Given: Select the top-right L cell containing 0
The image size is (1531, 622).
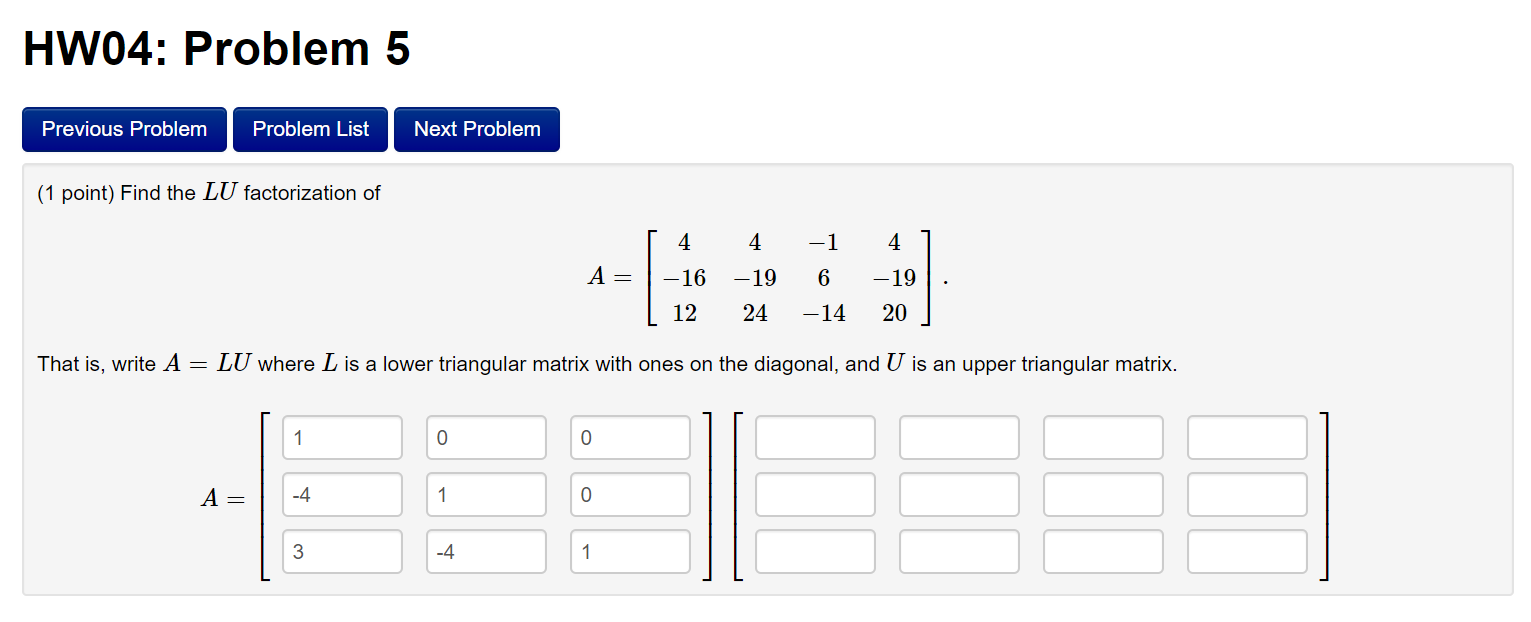Looking at the screenshot, I should click(x=630, y=437).
